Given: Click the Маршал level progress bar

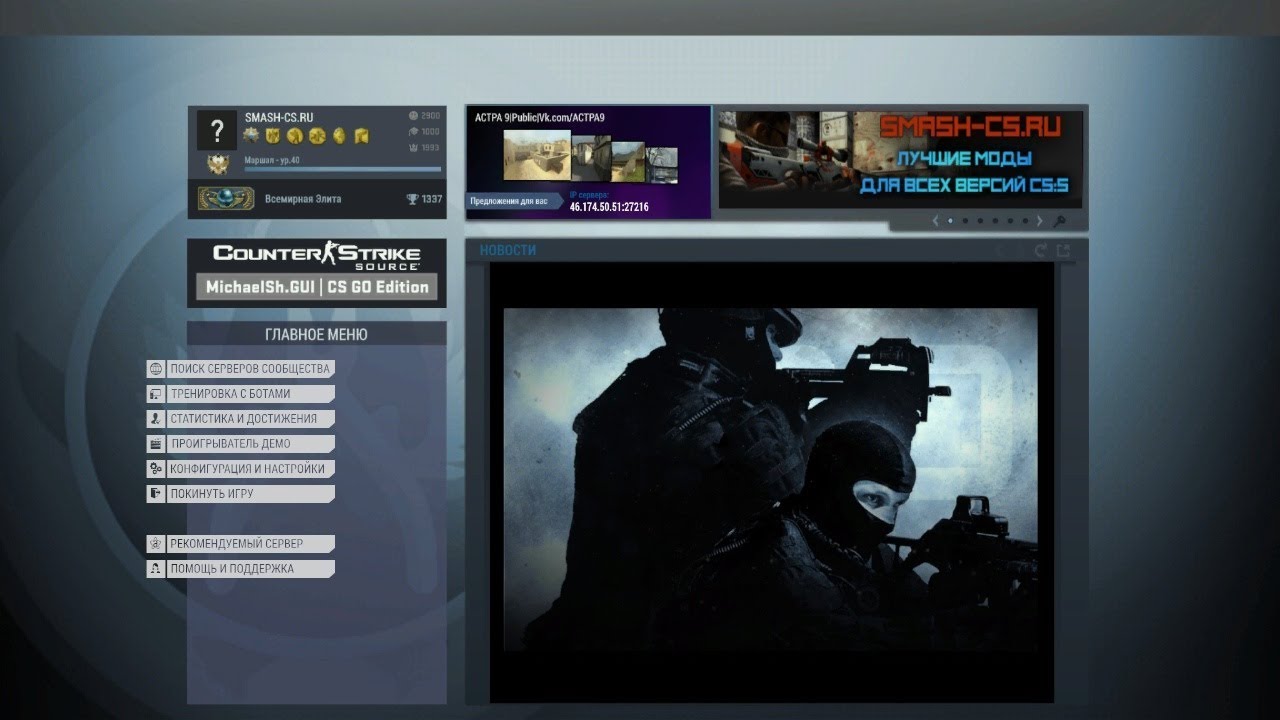Looking at the screenshot, I should point(342,170).
